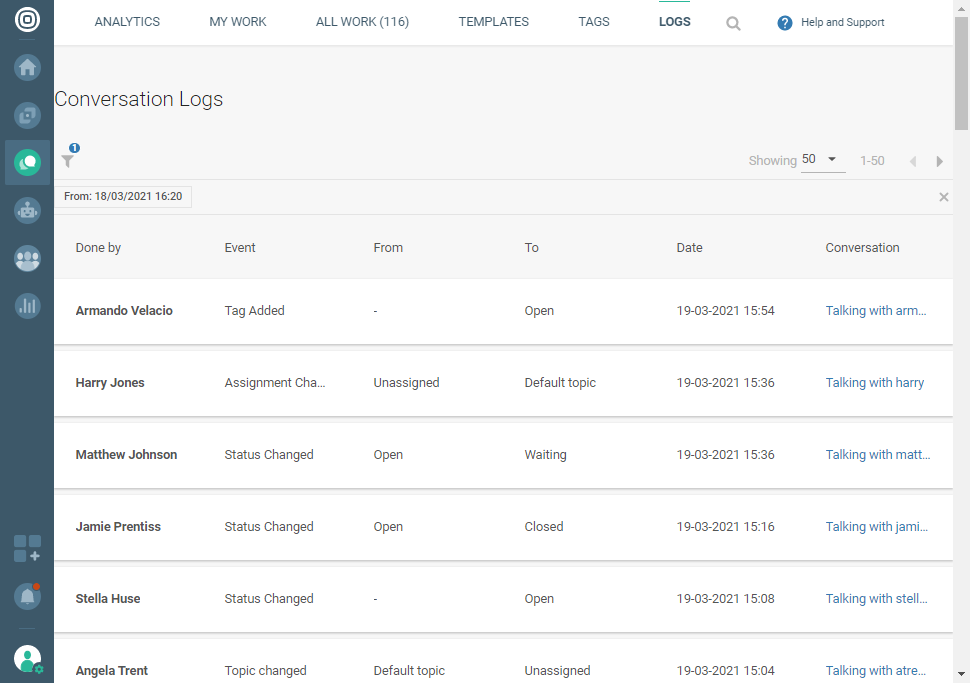Remove the From date filter

tap(943, 197)
